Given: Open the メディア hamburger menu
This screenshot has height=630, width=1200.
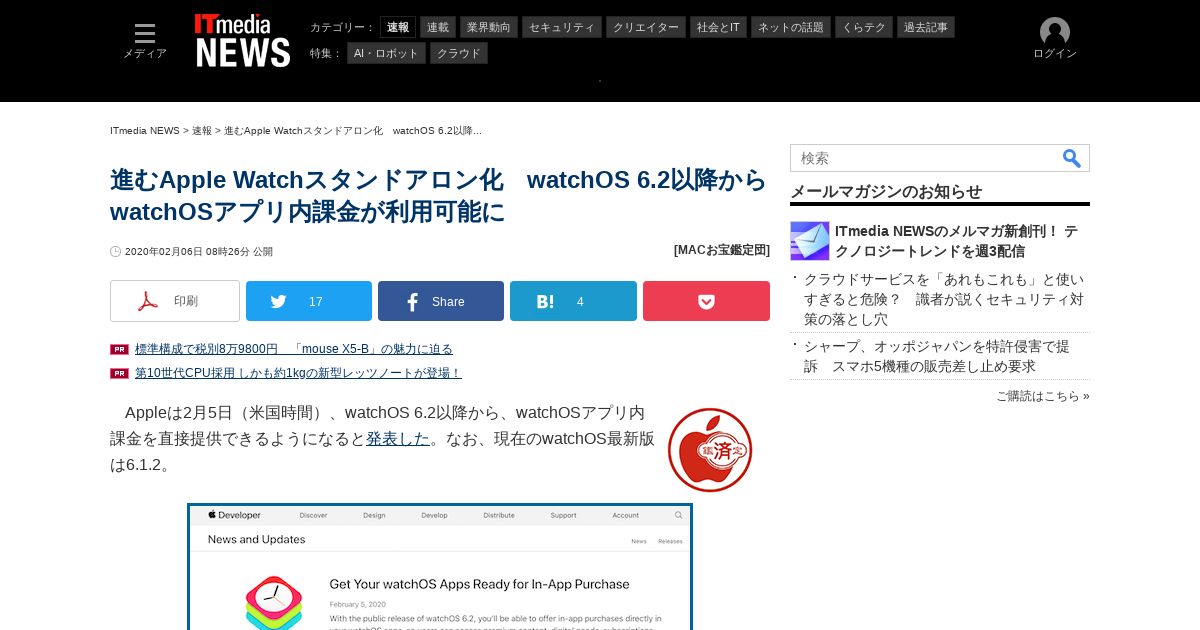Looking at the screenshot, I should [x=145, y=41].
